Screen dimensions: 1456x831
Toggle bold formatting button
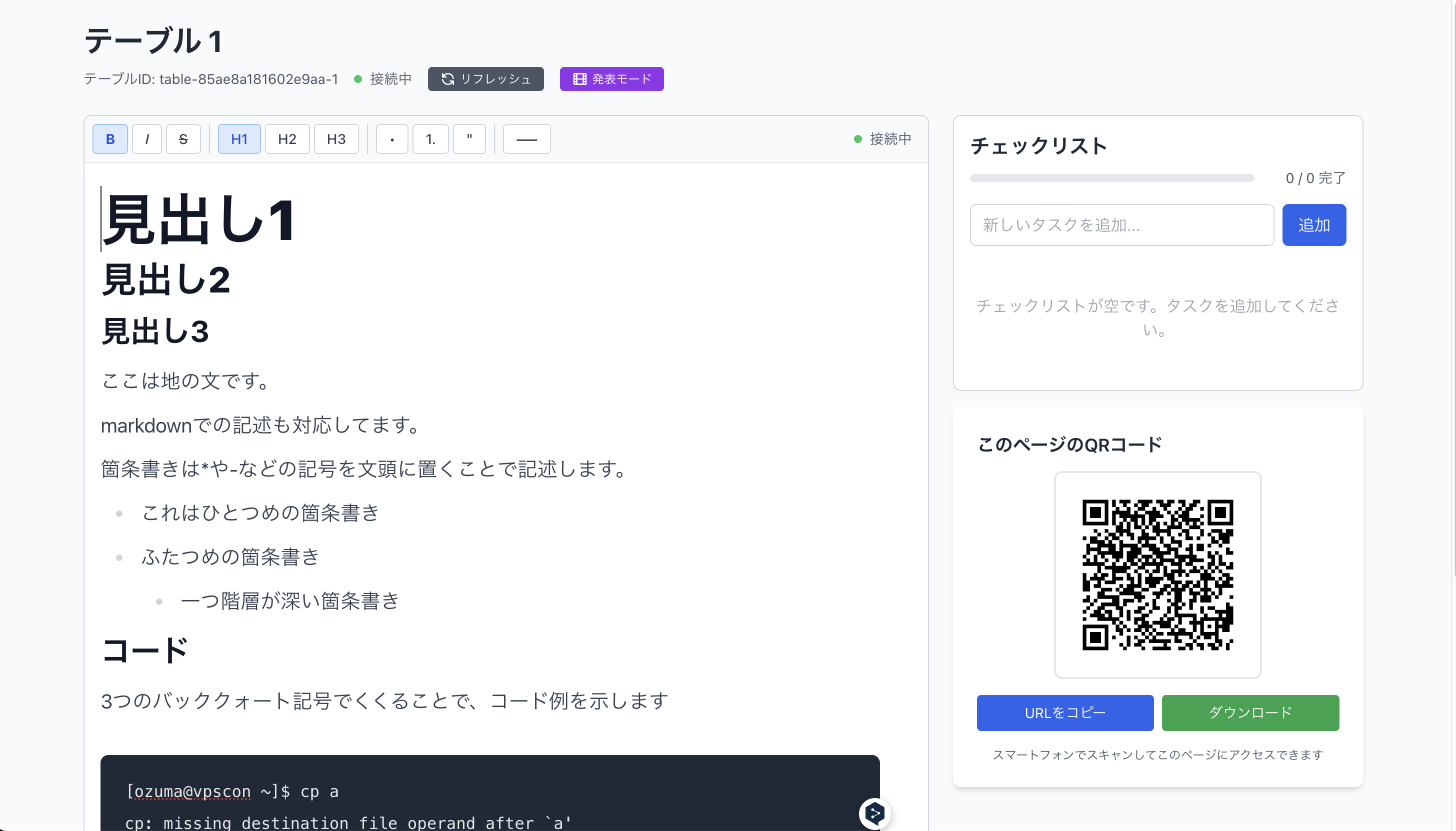(110, 139)
